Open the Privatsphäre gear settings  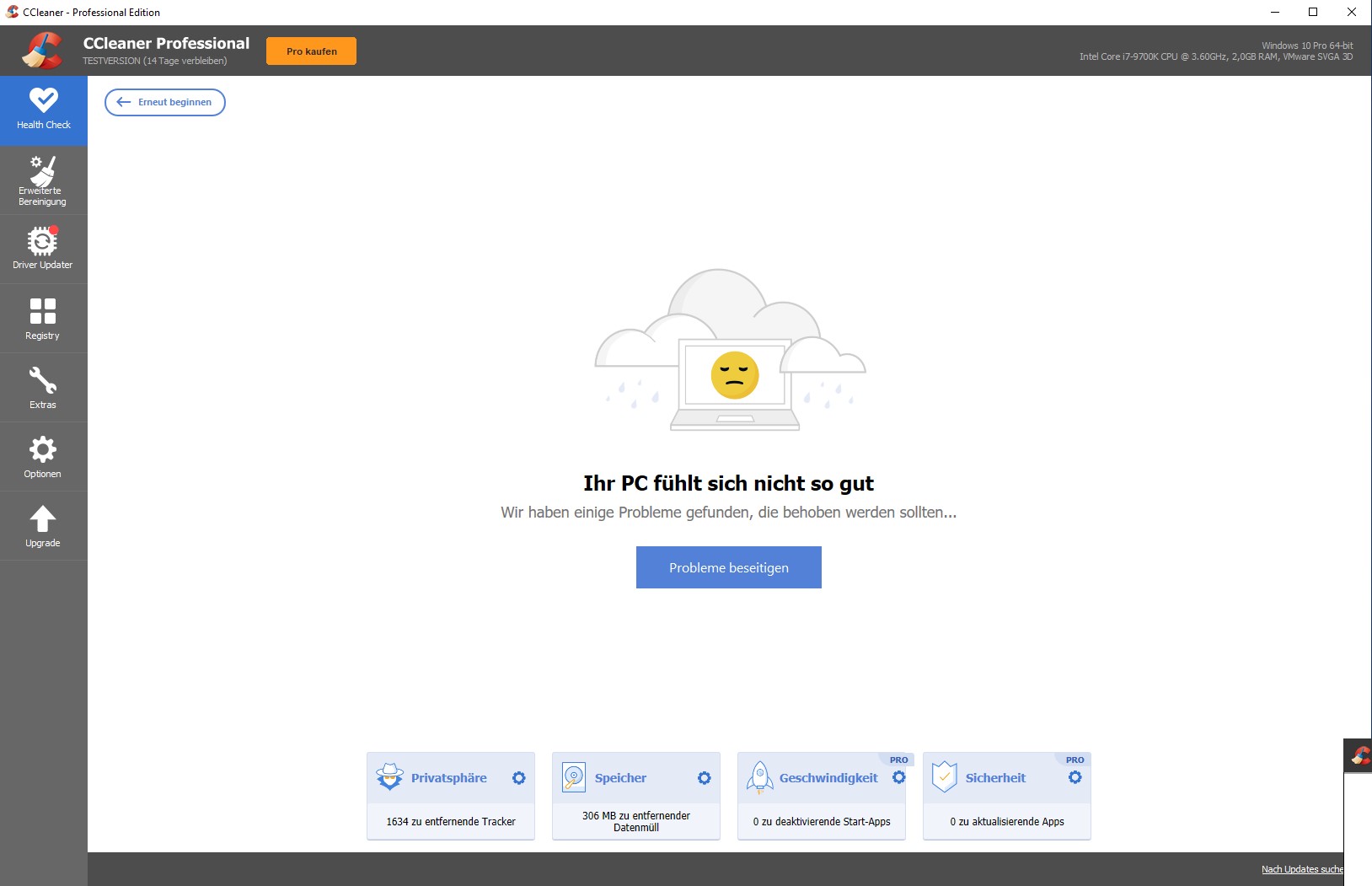pyautogui.click(x=519, y=778)
